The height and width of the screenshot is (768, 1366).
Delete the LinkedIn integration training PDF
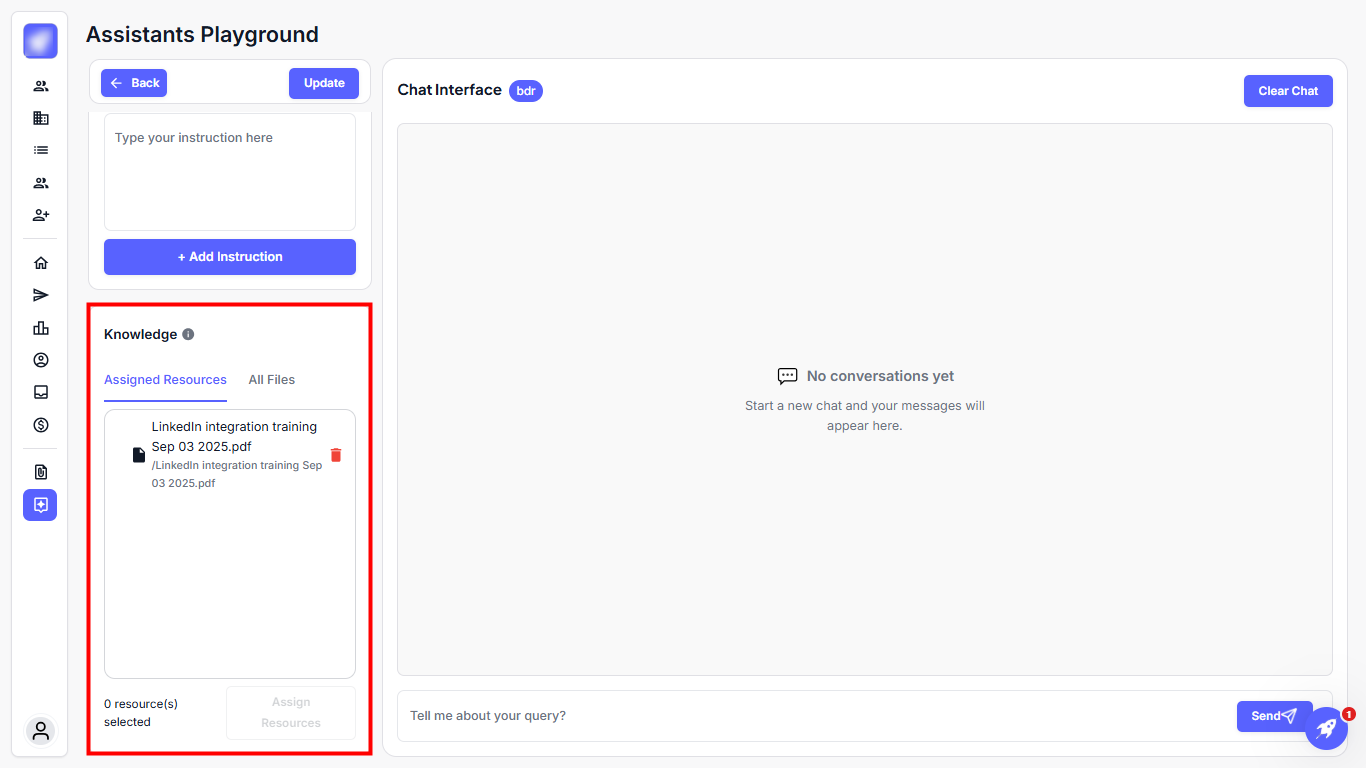[336, 455]
